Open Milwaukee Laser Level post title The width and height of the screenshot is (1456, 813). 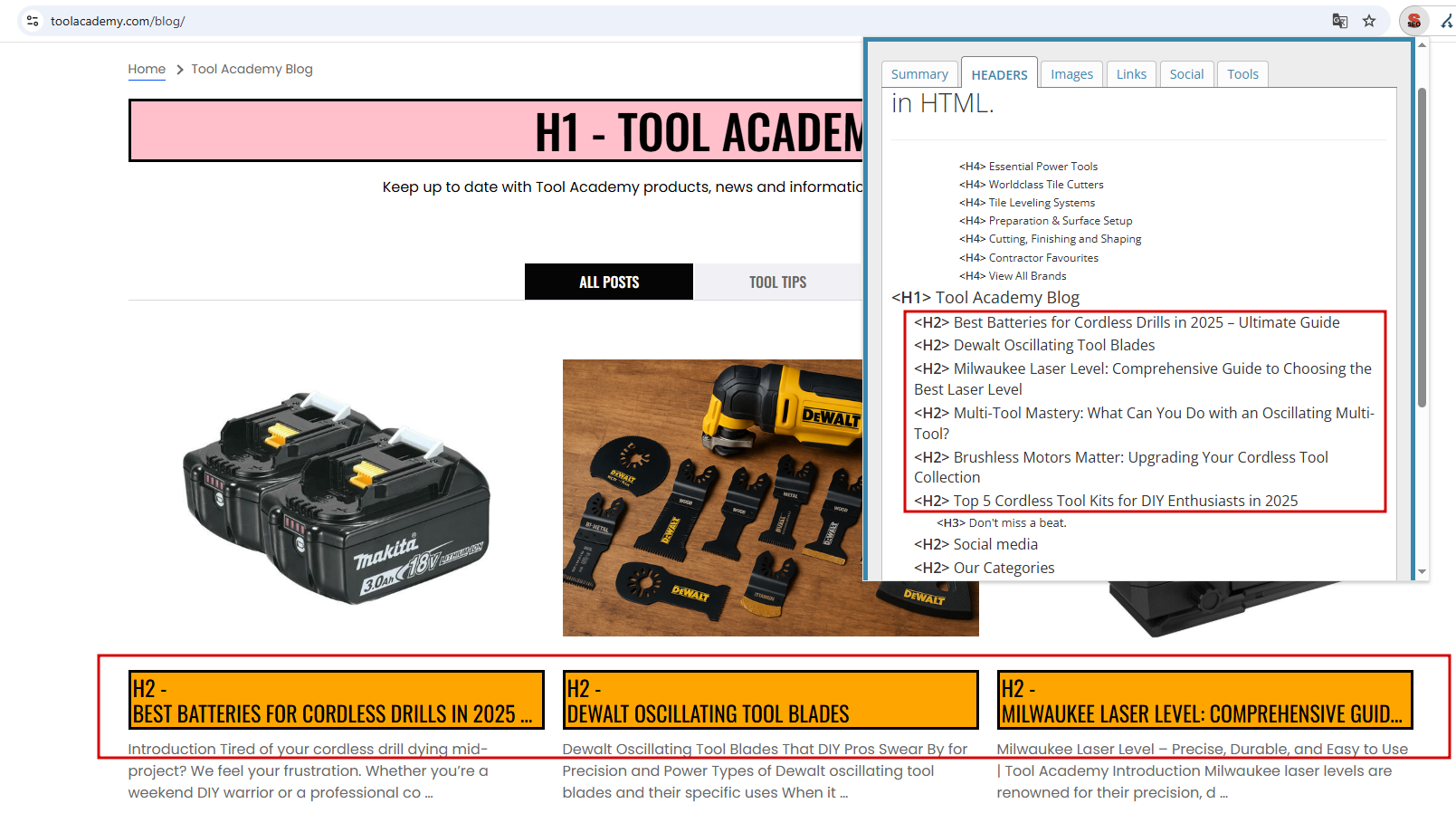click(x=1204, y=700)
